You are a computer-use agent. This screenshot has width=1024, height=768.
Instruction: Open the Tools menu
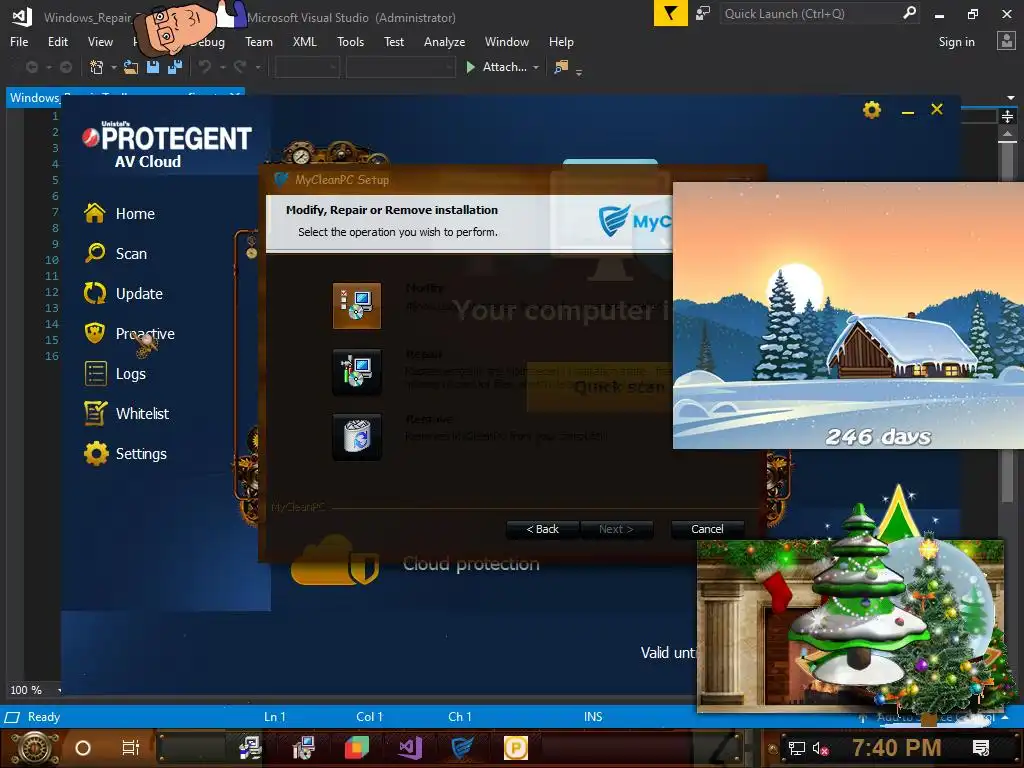(350, 42)
